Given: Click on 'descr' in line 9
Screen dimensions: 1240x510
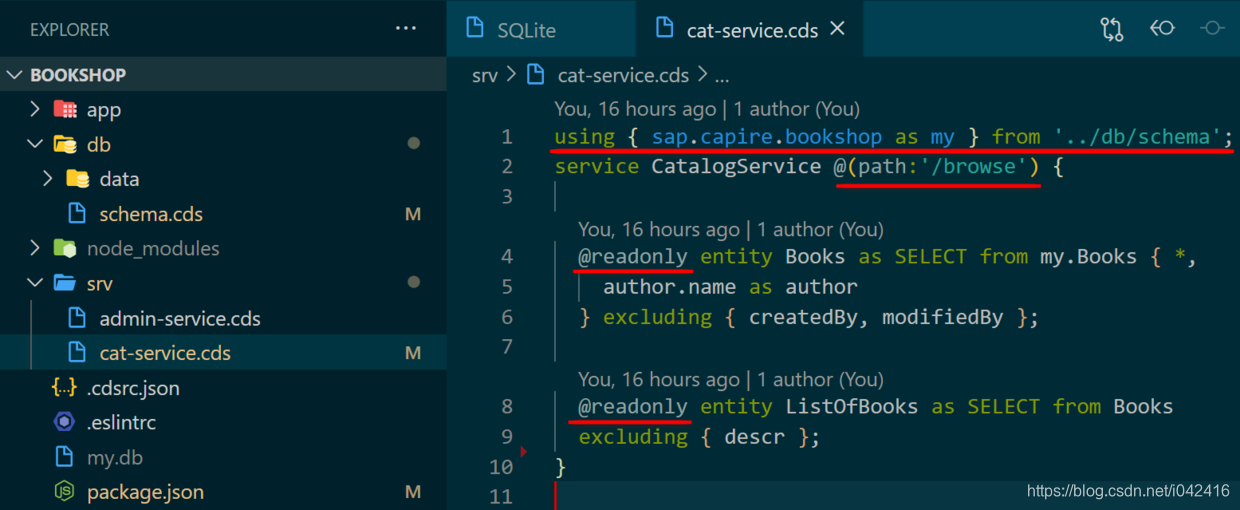Looking at the screenshot, I should 754,437.
